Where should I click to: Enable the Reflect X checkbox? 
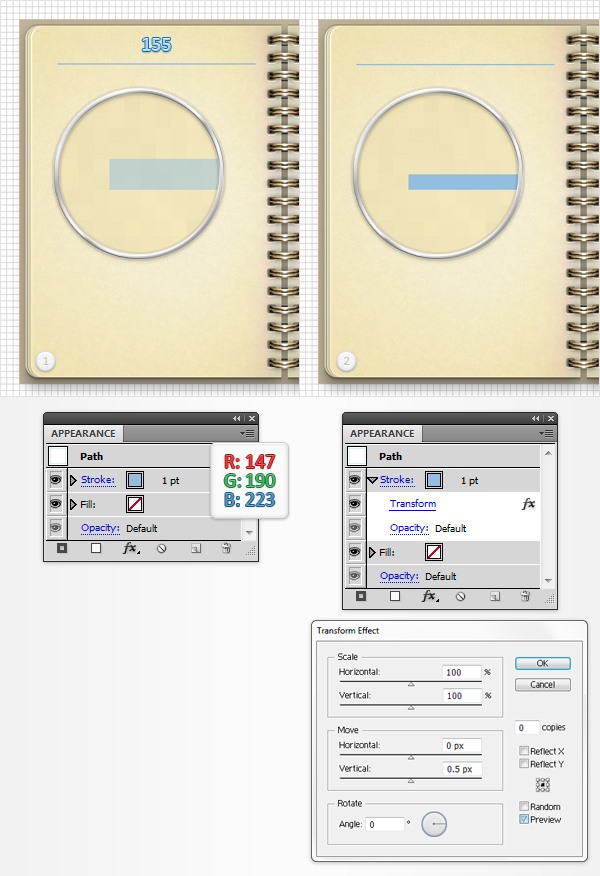pos(525,751)
